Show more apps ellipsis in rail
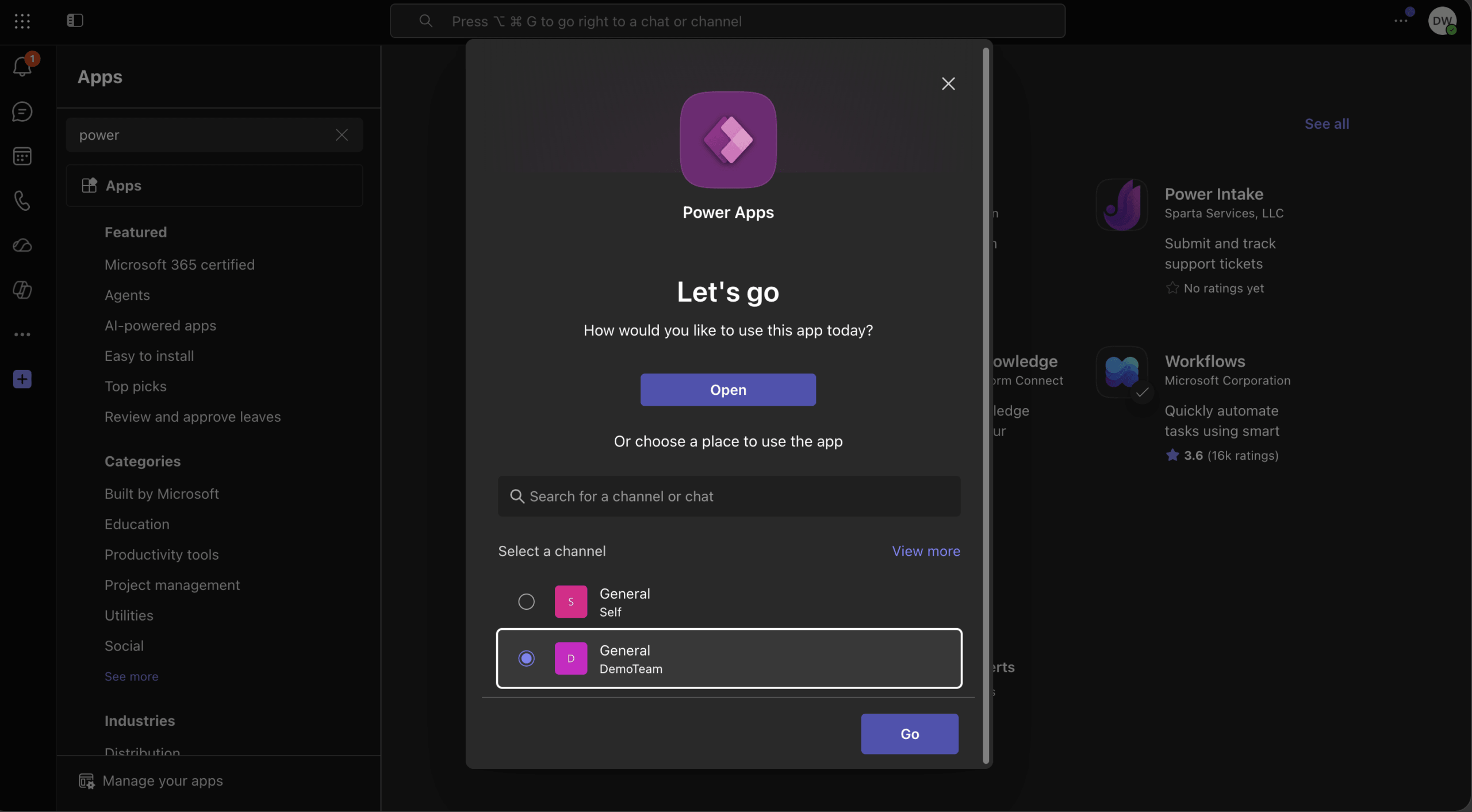Viewport: 1472px width, 812px height. click(22, 334)
